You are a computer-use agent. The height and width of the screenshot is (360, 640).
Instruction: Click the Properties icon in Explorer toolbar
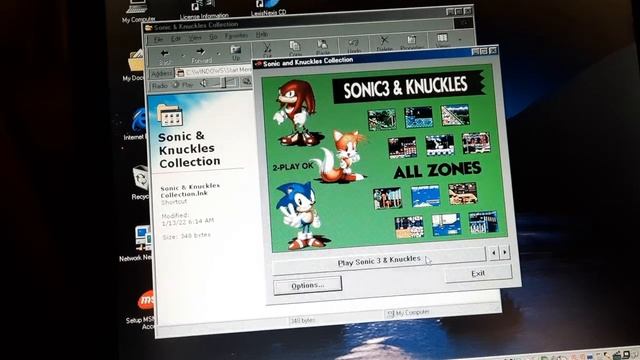(411, 42)
